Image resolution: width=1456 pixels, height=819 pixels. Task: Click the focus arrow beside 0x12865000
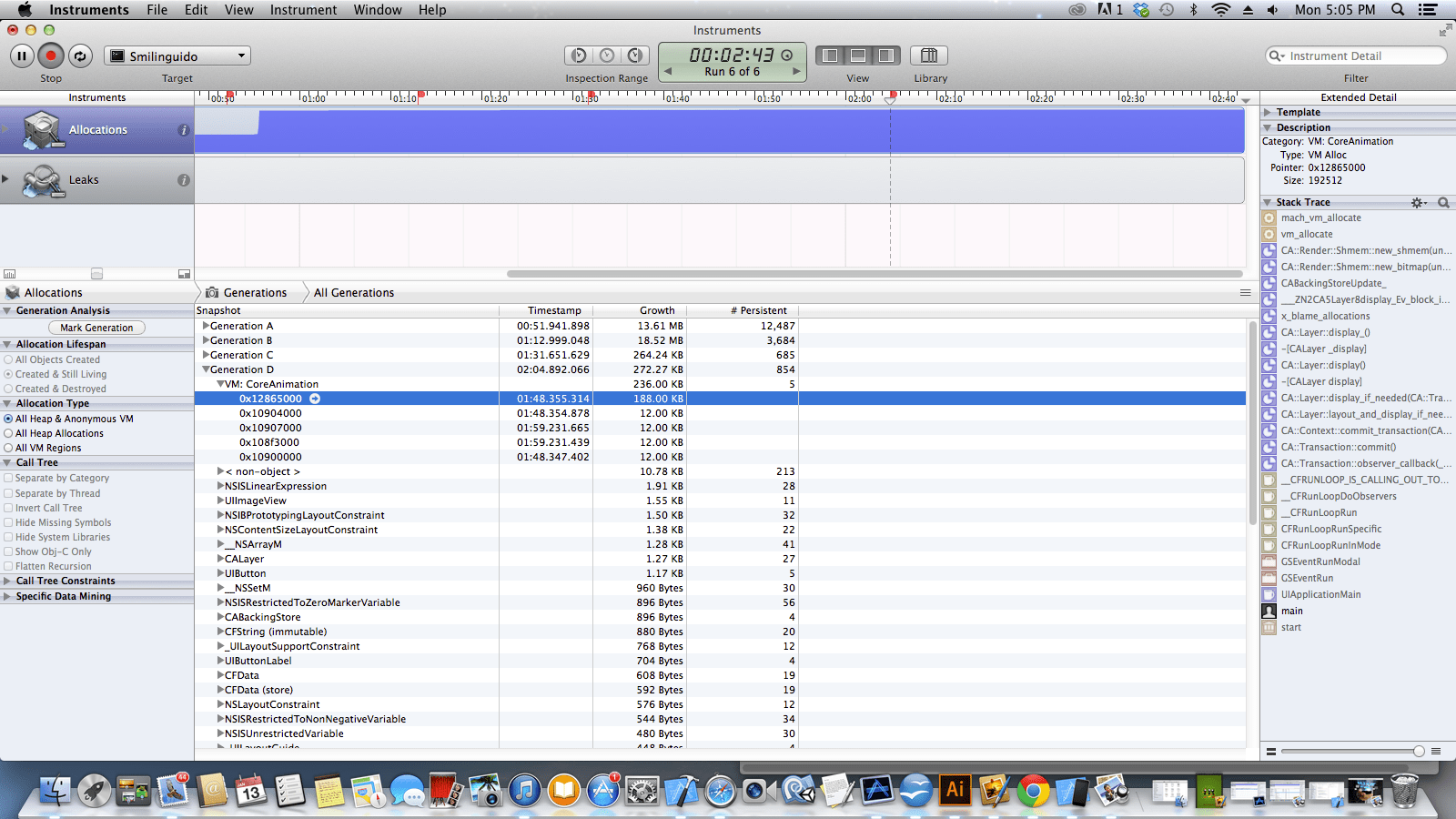click(x=315, y=399)
